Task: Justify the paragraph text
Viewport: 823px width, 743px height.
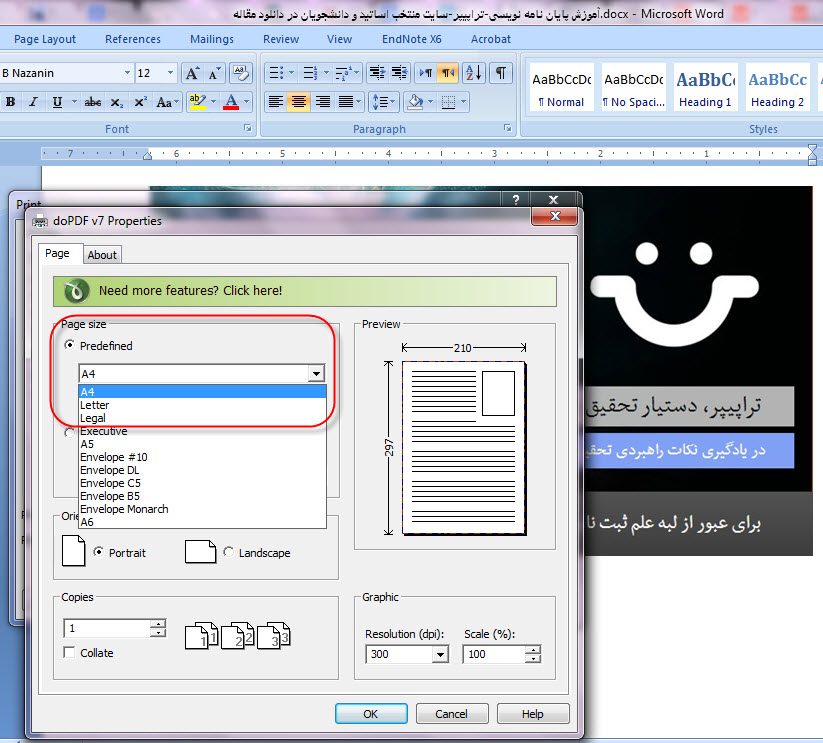Action: (346, 102)
